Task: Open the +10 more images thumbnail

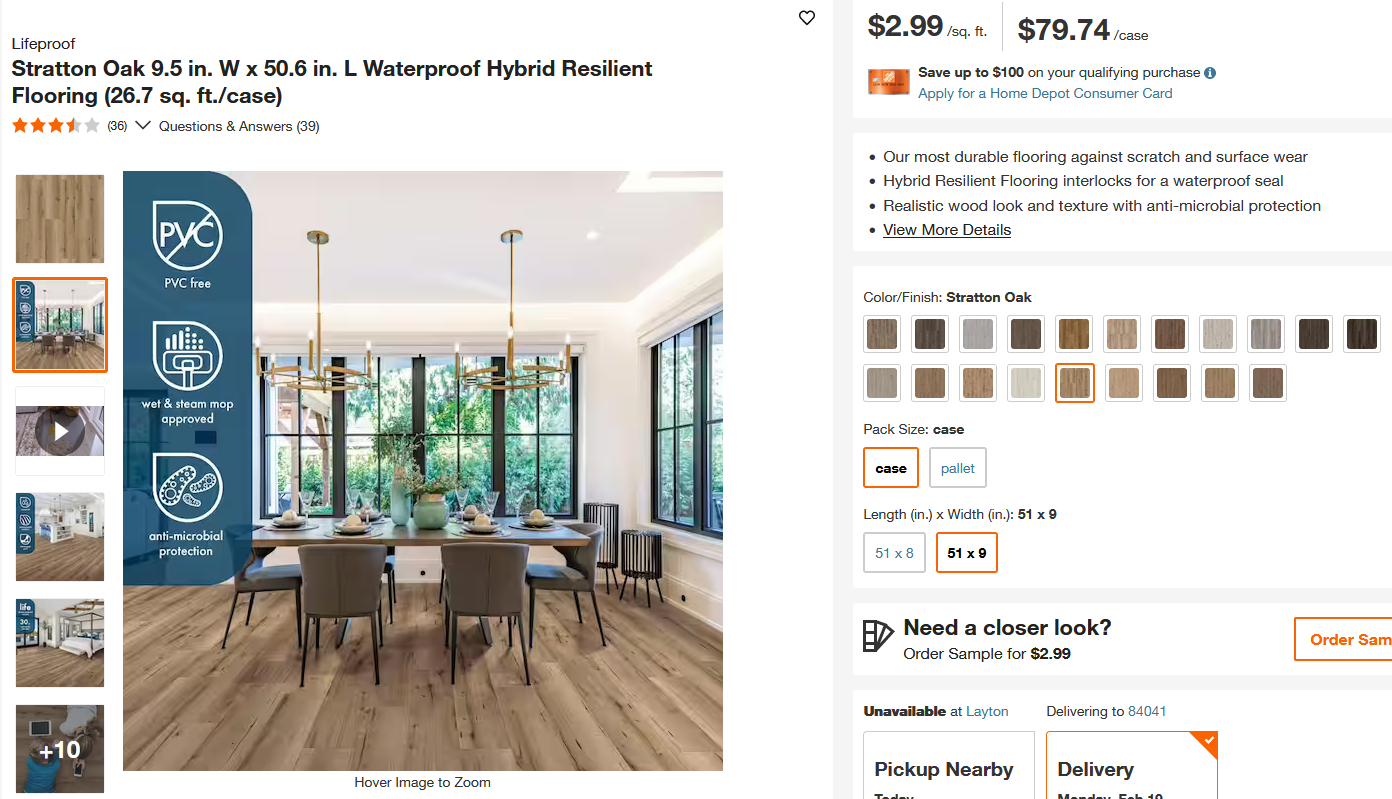Action: point(60,749)
